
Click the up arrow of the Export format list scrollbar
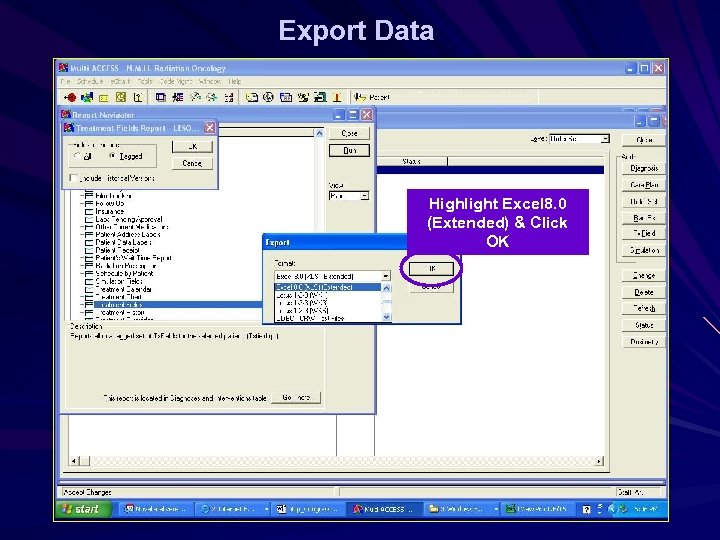(387, 288)
